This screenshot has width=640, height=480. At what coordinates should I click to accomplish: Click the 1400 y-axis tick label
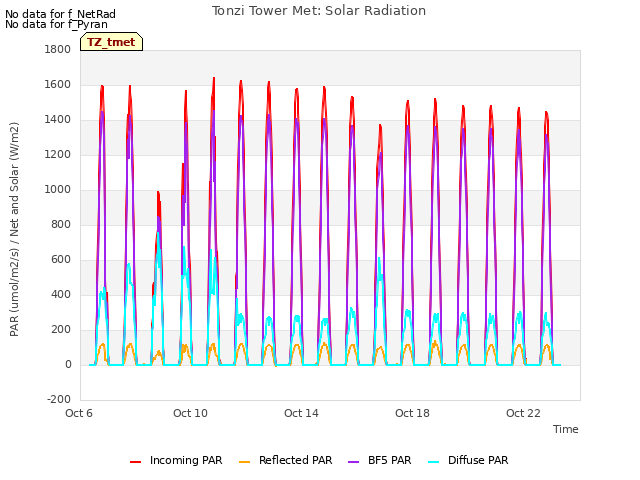(58, 120)
